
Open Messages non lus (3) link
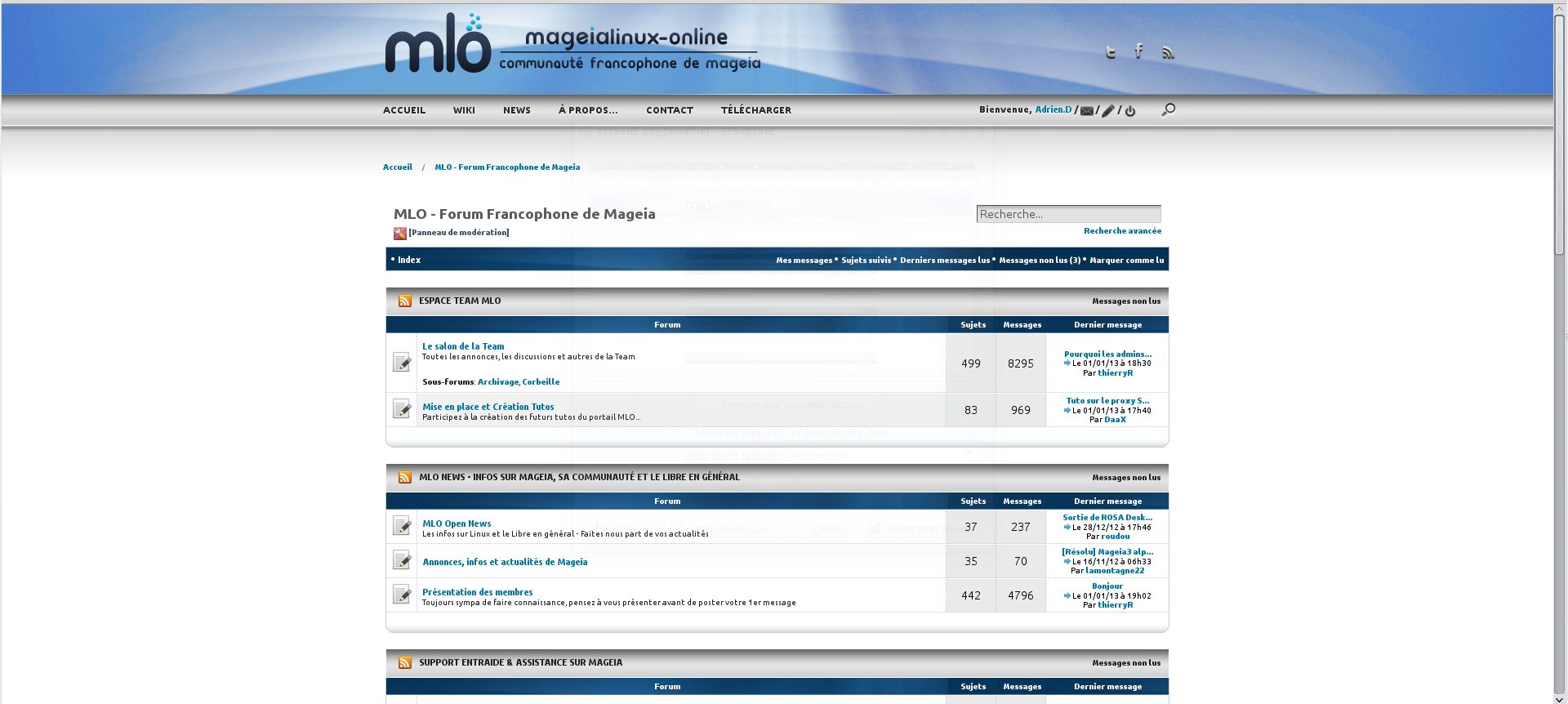(1040, 261)
